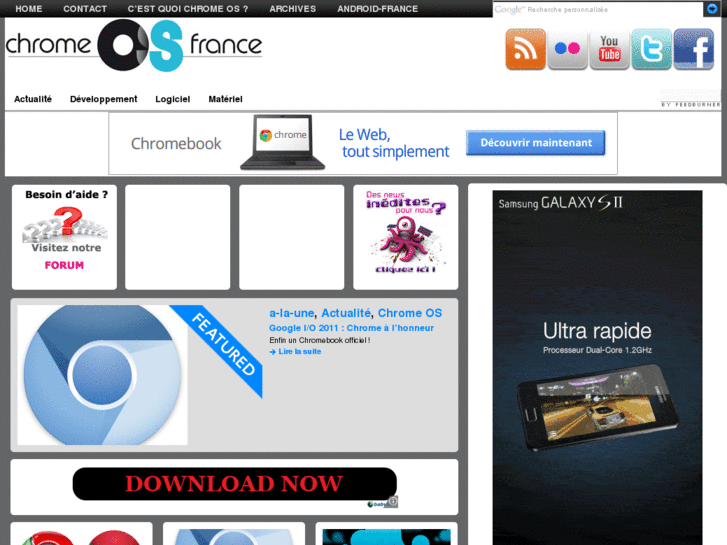The height and width of the screenshot is (545, 727).
Task: Open the YouTube icon
Action: click(x=609, y=49)
